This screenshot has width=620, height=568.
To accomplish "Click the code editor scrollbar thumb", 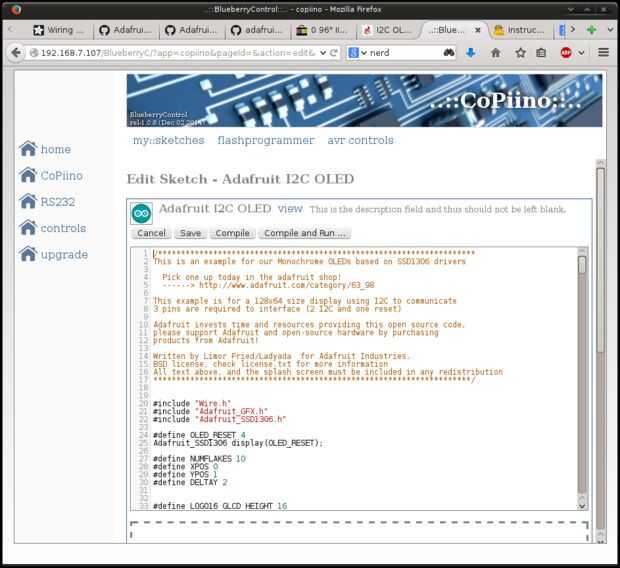I will pyautogui.click(x=582, y=265).
